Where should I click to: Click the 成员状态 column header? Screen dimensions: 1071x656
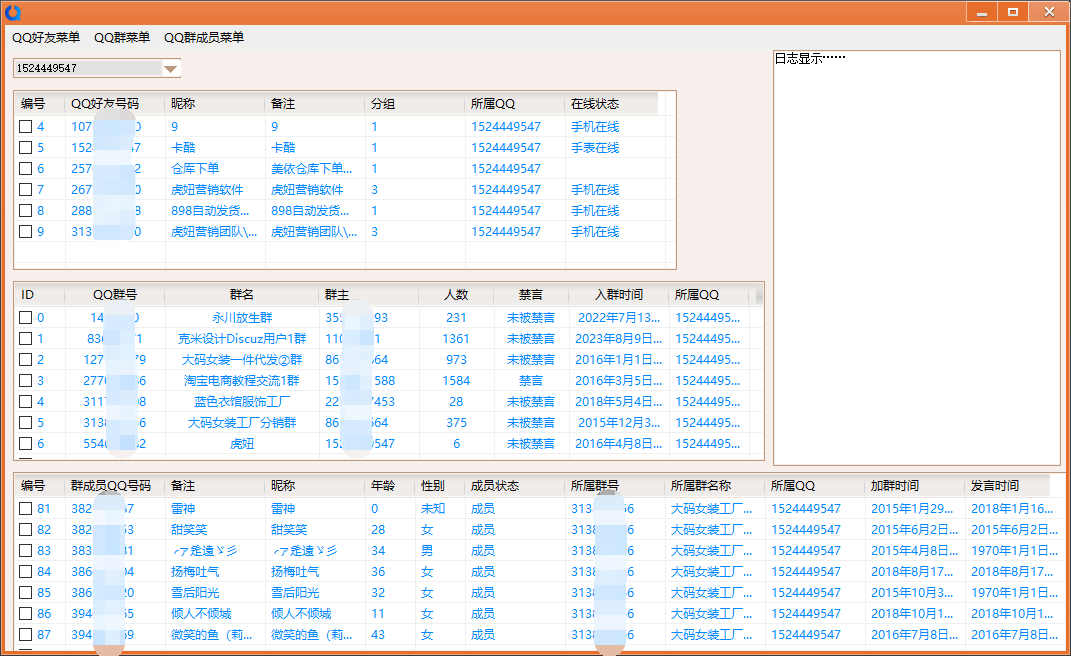point(516,486)
